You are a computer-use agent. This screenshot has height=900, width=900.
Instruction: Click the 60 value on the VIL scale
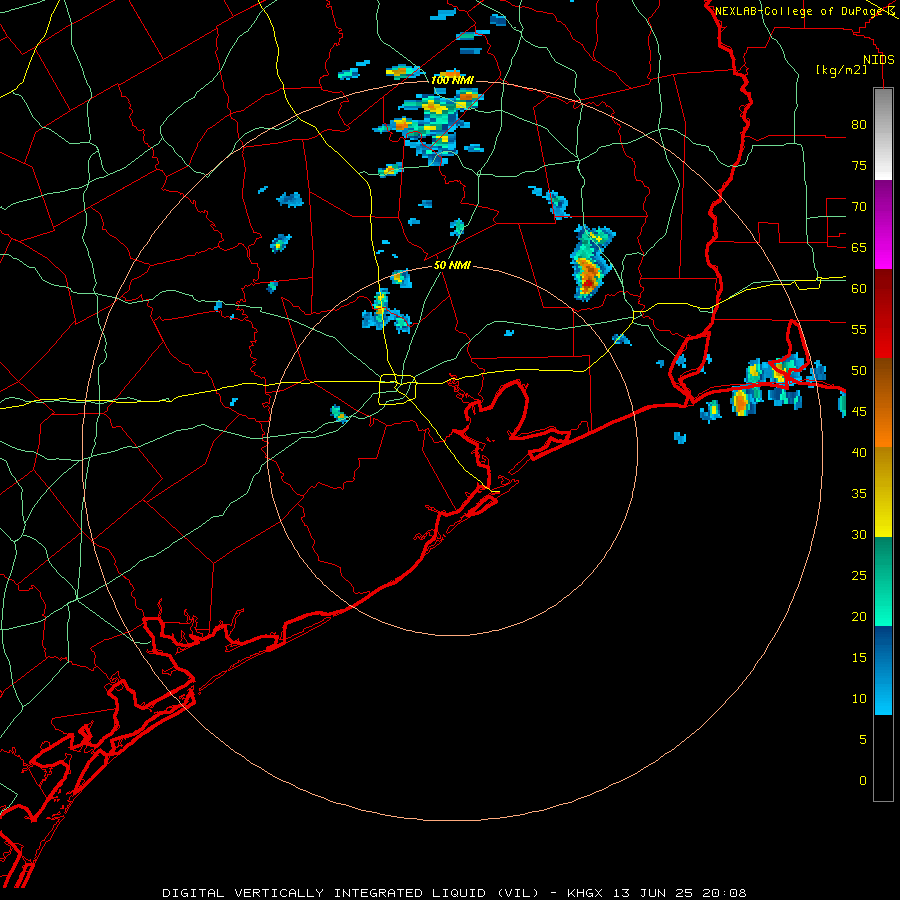[859, 289]
